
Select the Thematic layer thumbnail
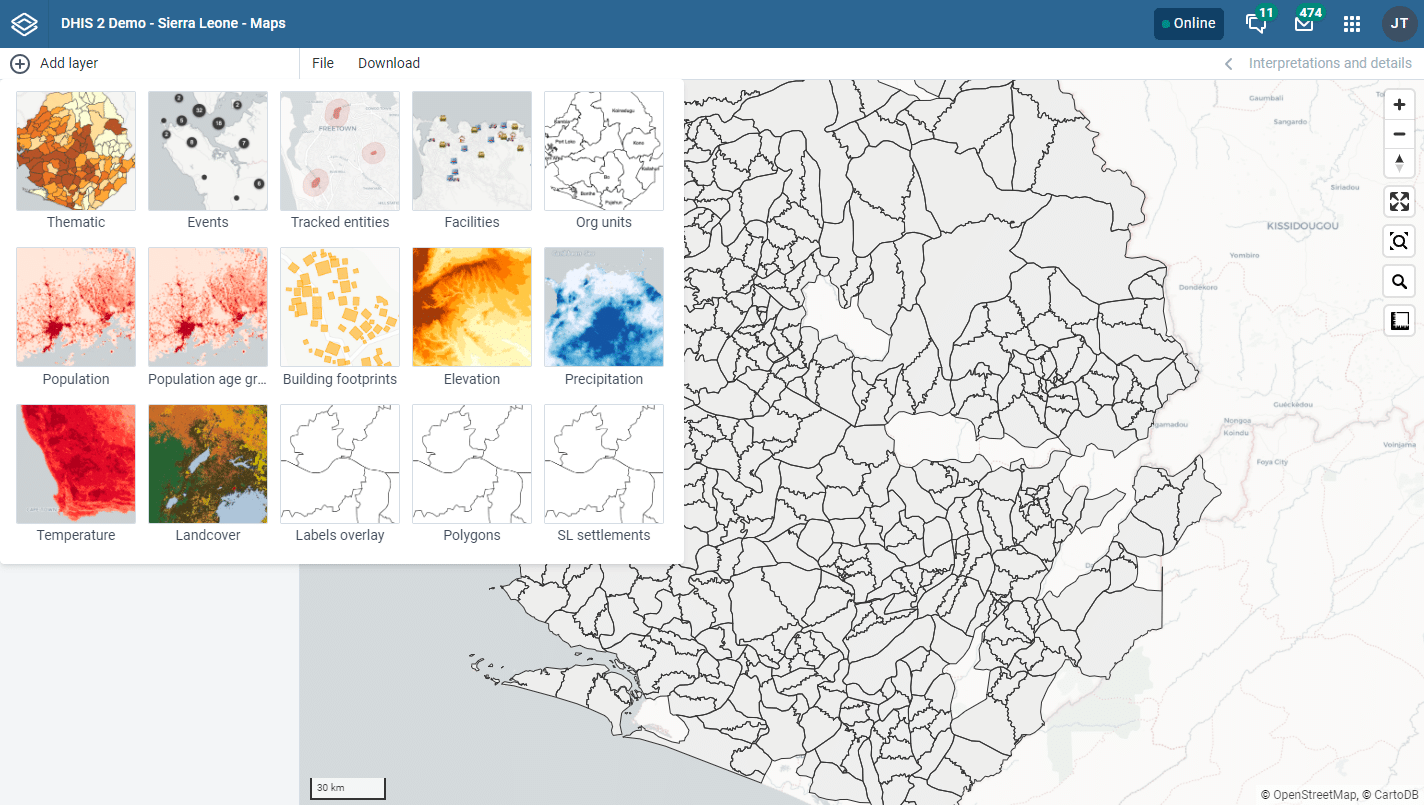click(x=76, y=152)
